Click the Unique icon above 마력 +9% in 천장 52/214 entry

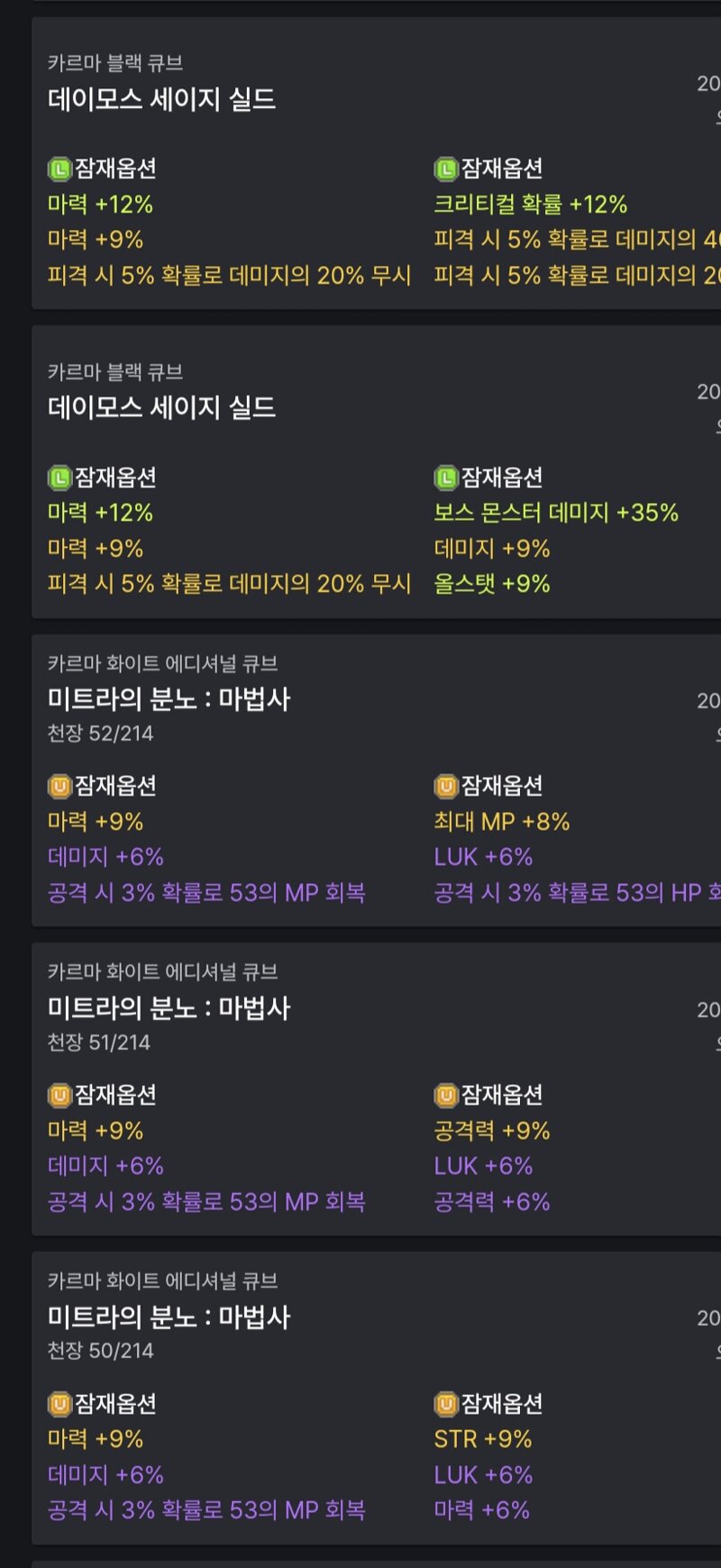tap(59, 786)
